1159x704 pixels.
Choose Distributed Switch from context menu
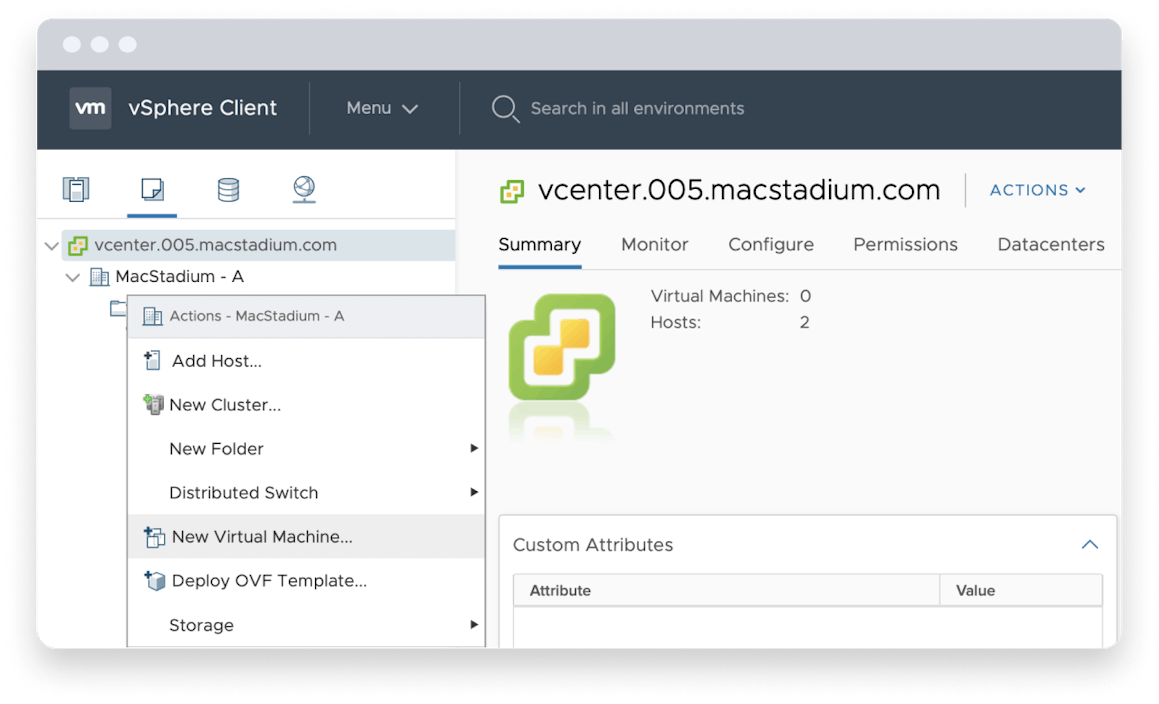click(x=306, y=493)
